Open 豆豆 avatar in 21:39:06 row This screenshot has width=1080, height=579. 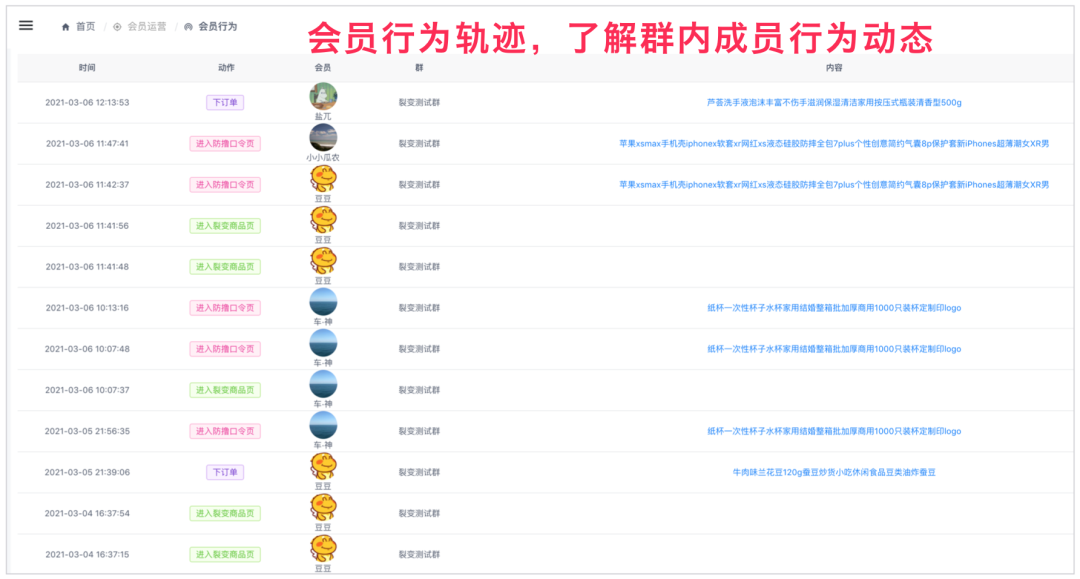tap(323, 466)
